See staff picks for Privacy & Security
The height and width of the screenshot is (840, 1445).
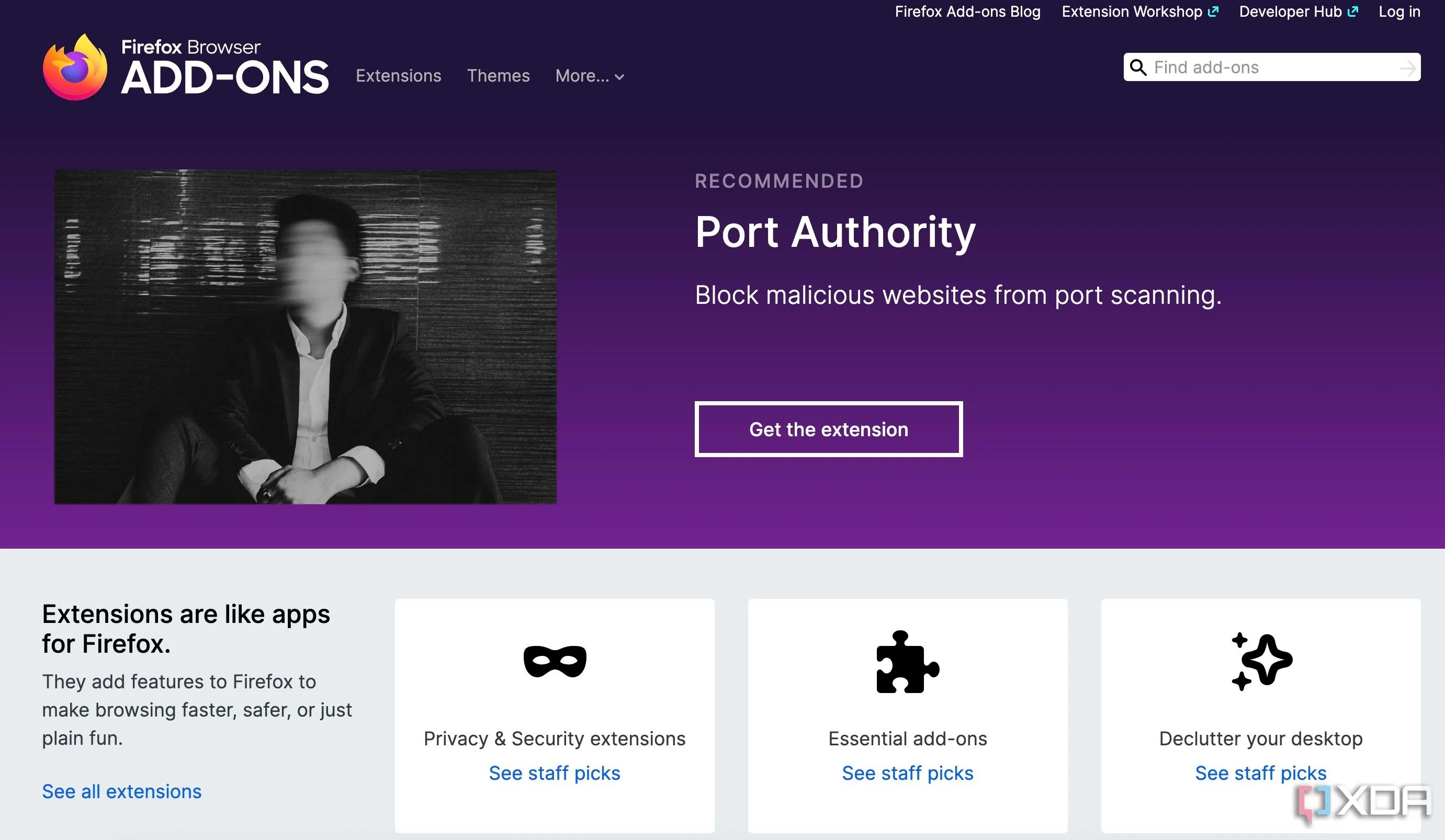(555, 773)
